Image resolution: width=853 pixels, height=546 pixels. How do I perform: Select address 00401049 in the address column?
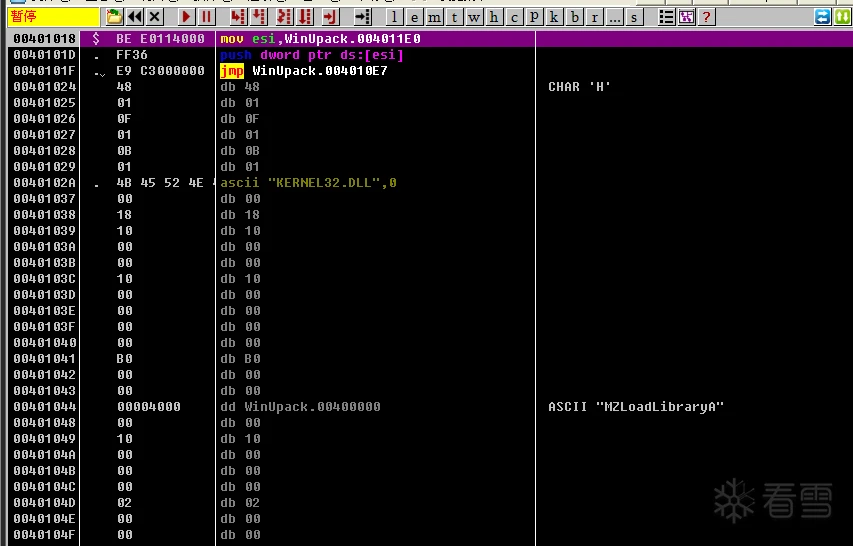pos(44,439)
